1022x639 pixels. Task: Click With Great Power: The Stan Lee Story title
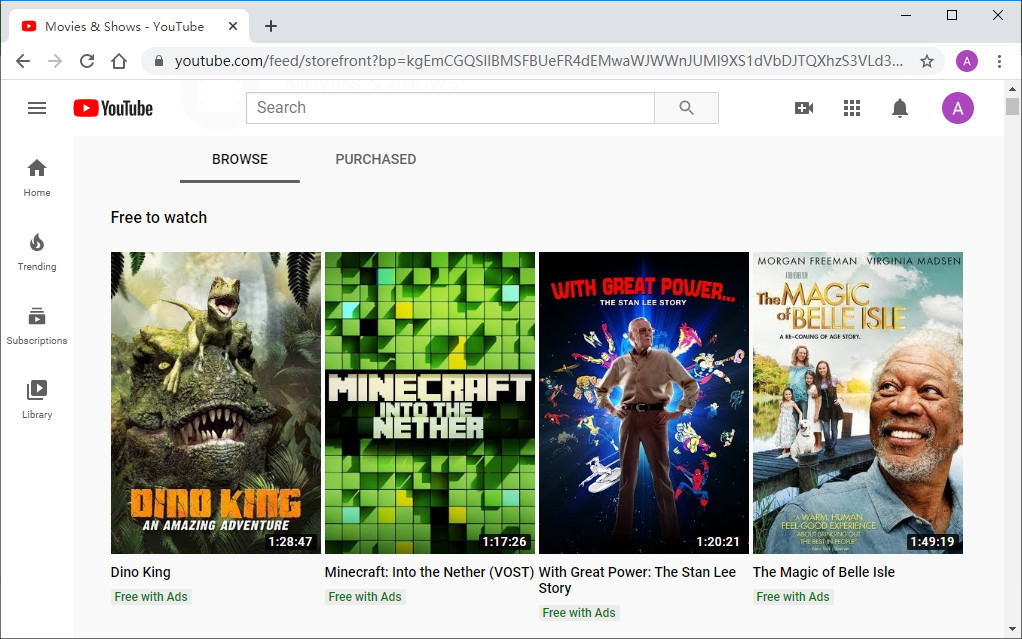(x=637, y=580)
